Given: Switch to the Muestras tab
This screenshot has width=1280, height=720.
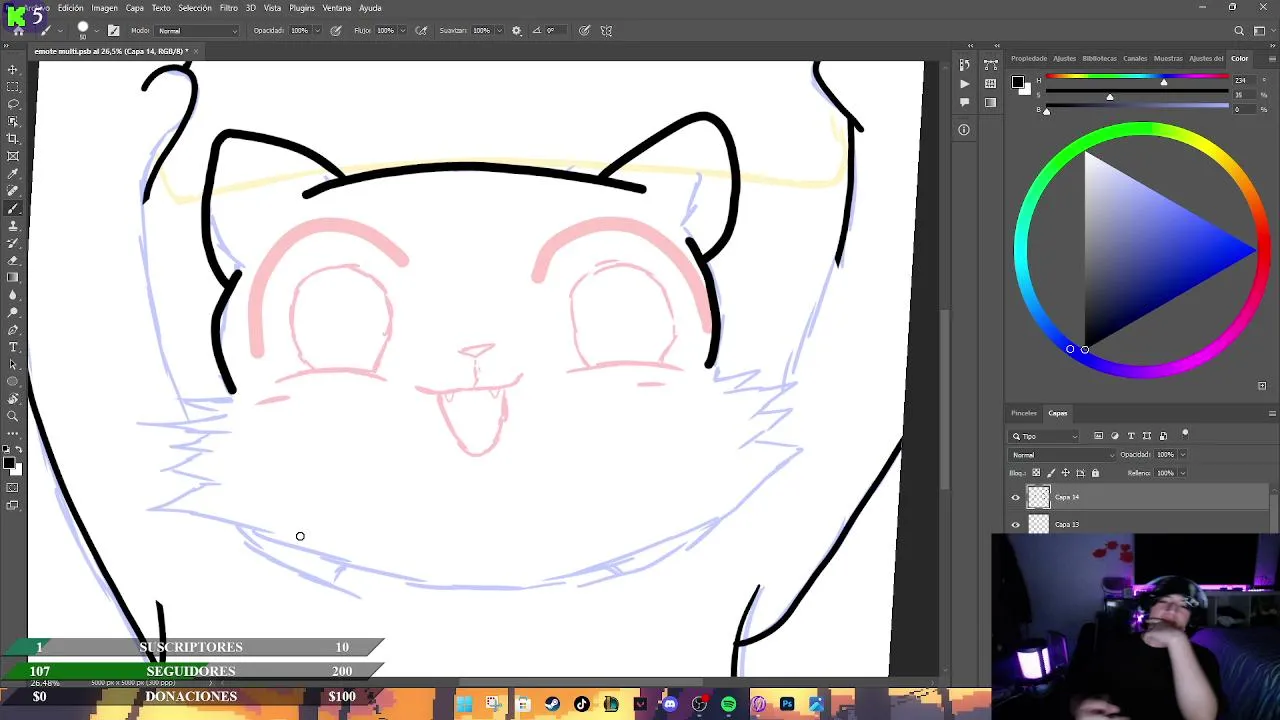Looking at the screenshot, I should click(x=1168, y=58).
